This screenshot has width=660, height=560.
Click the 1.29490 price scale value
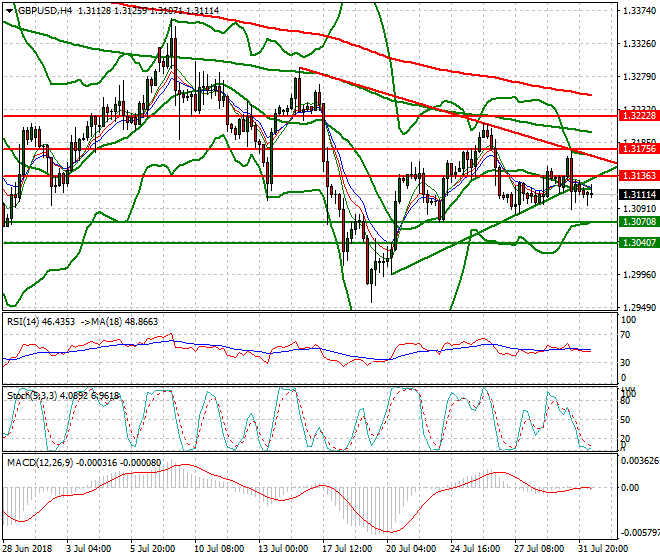[639, 307]
